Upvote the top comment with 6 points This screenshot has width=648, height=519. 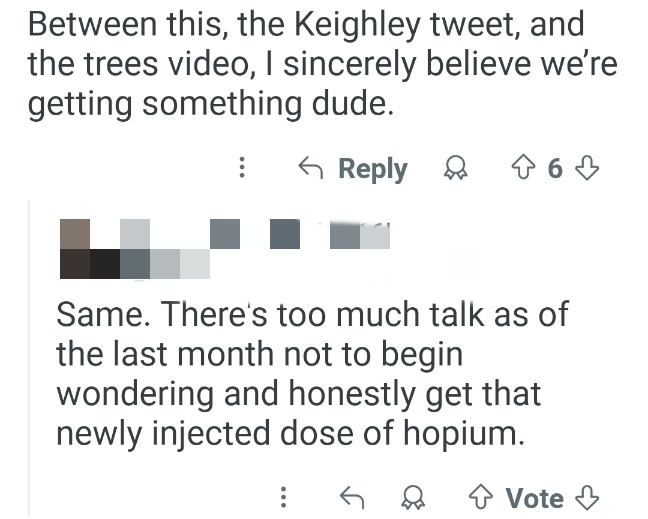pos(522,168)
